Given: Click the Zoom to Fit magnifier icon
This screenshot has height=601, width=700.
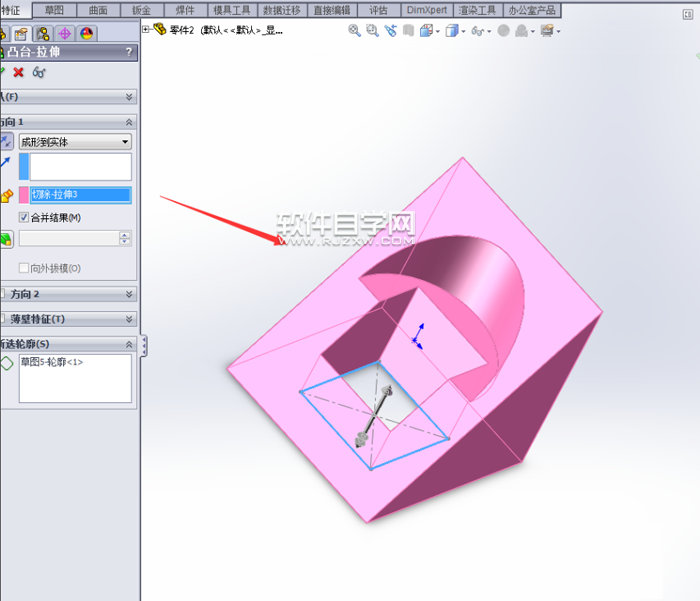Looking at the screenshot, I should (x=354, y=30).
